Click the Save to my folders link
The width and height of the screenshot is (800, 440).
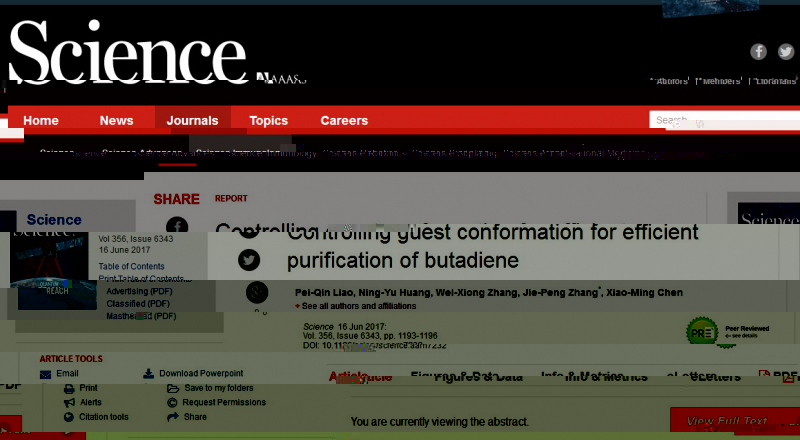(x=219, y=388)
